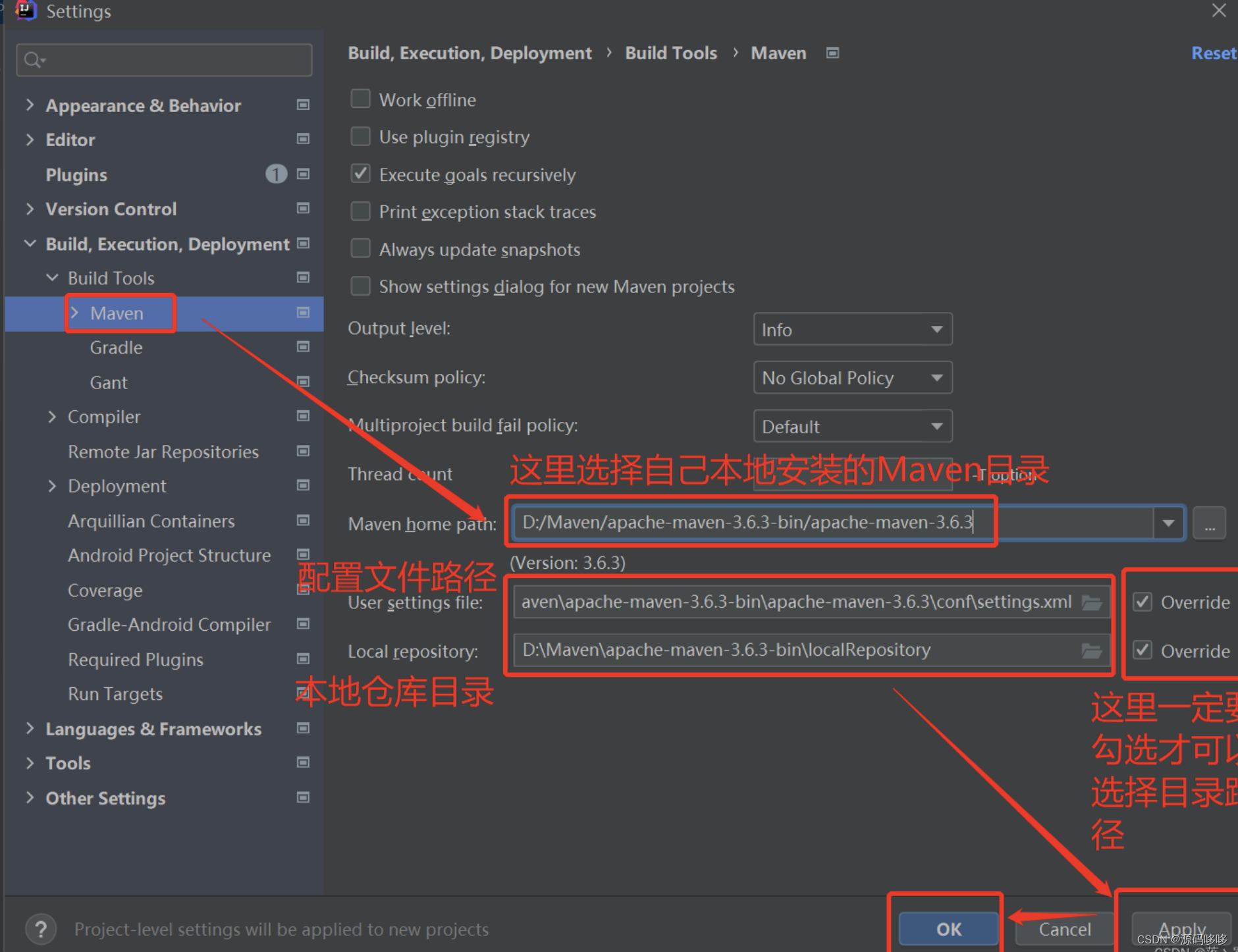Expand Compiler subtree
This screenshot has width=1238, height=952.
pos(52,416)
